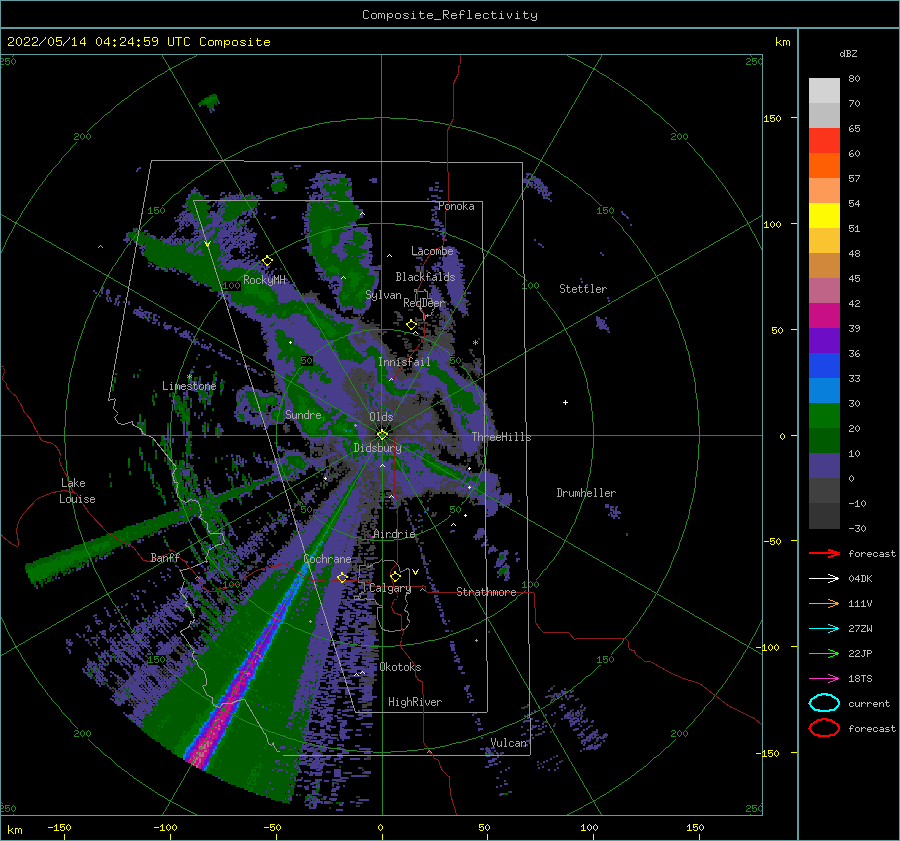Click the 54 dBZ yellow color swatch
Image resolution: width=900 pixels, height=841 pixels.
(824, 216)
